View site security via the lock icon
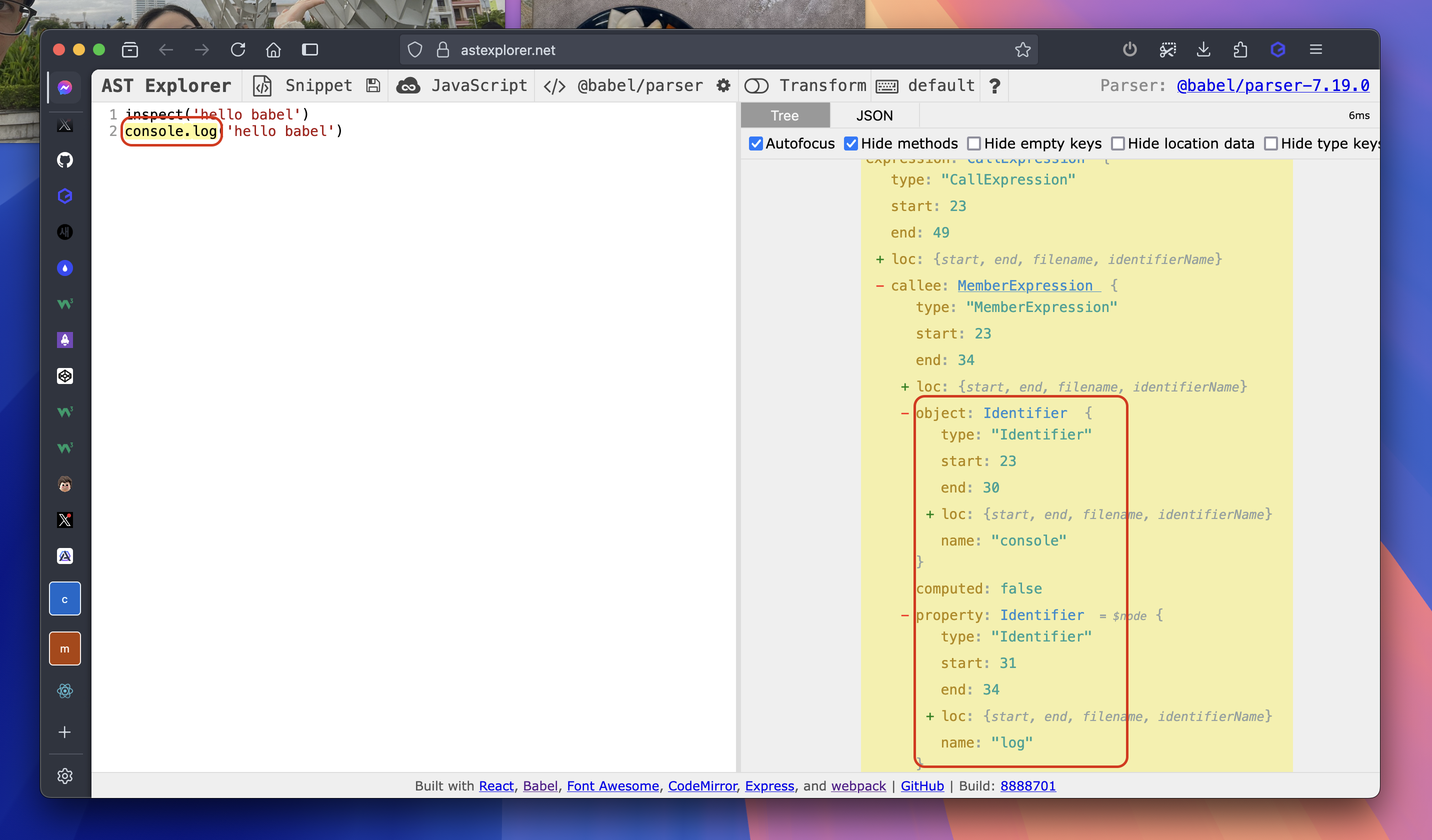This screenshot has height=840, width=1432. (442, 50)
